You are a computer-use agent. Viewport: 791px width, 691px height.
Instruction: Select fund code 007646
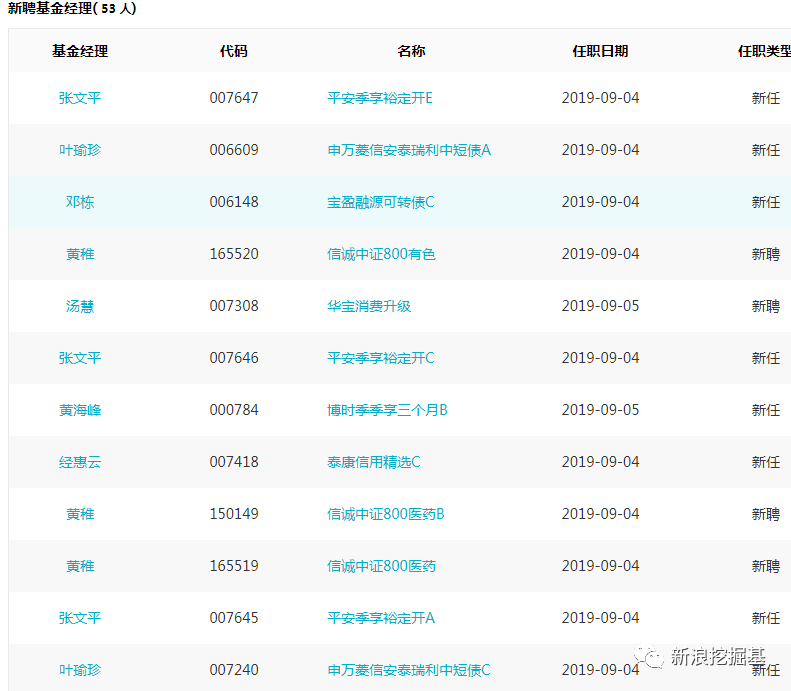pyautogui.click(x=234, y=358)
